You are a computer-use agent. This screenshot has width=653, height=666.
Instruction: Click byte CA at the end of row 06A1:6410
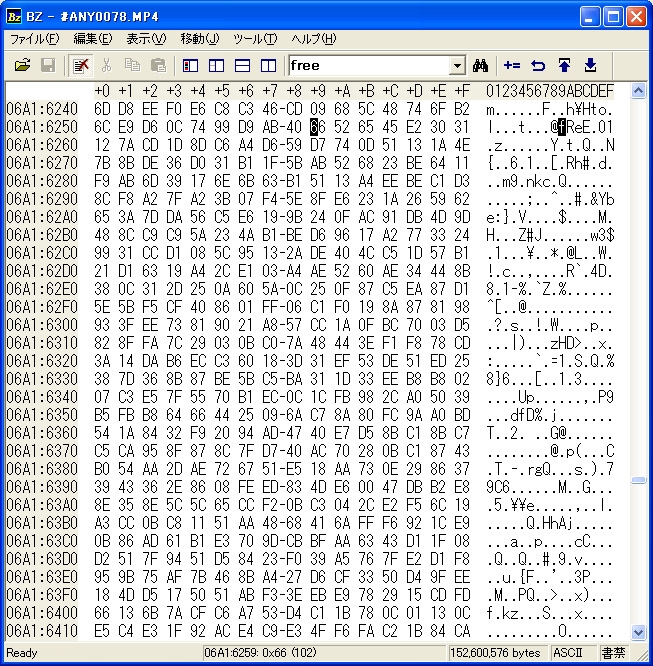[x=462, y=631]
